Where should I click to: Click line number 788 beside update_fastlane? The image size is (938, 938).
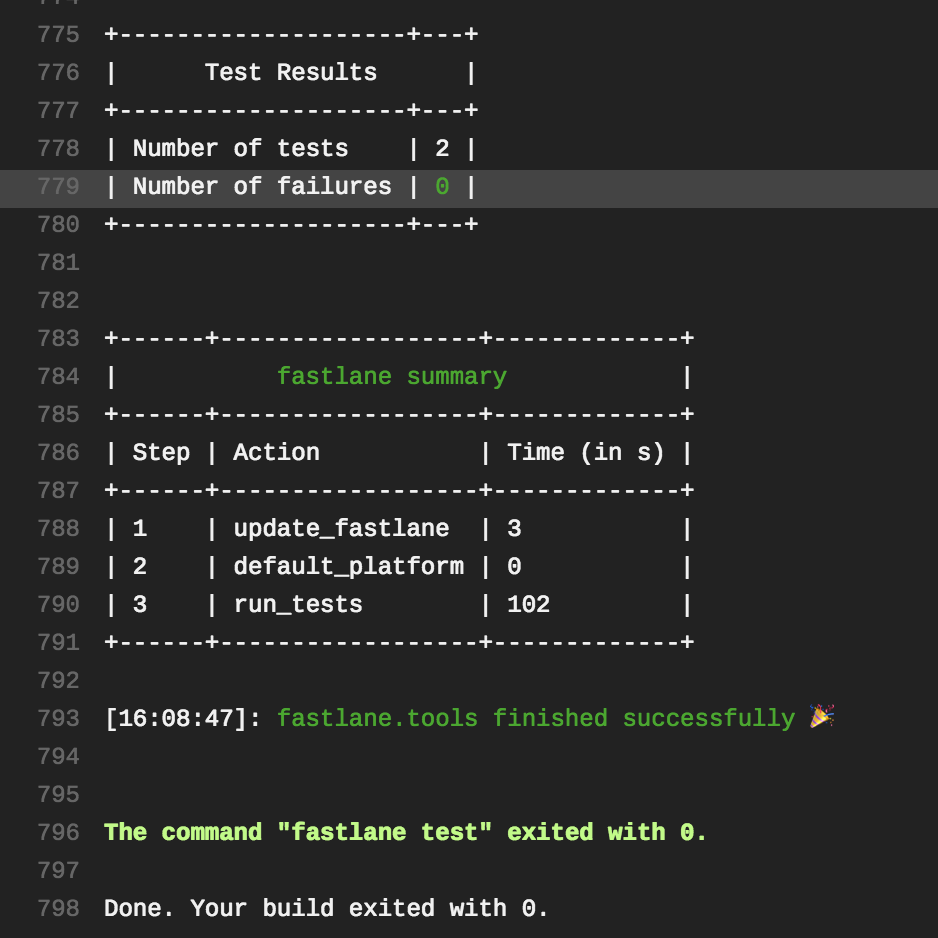click(x=58, y=529)
